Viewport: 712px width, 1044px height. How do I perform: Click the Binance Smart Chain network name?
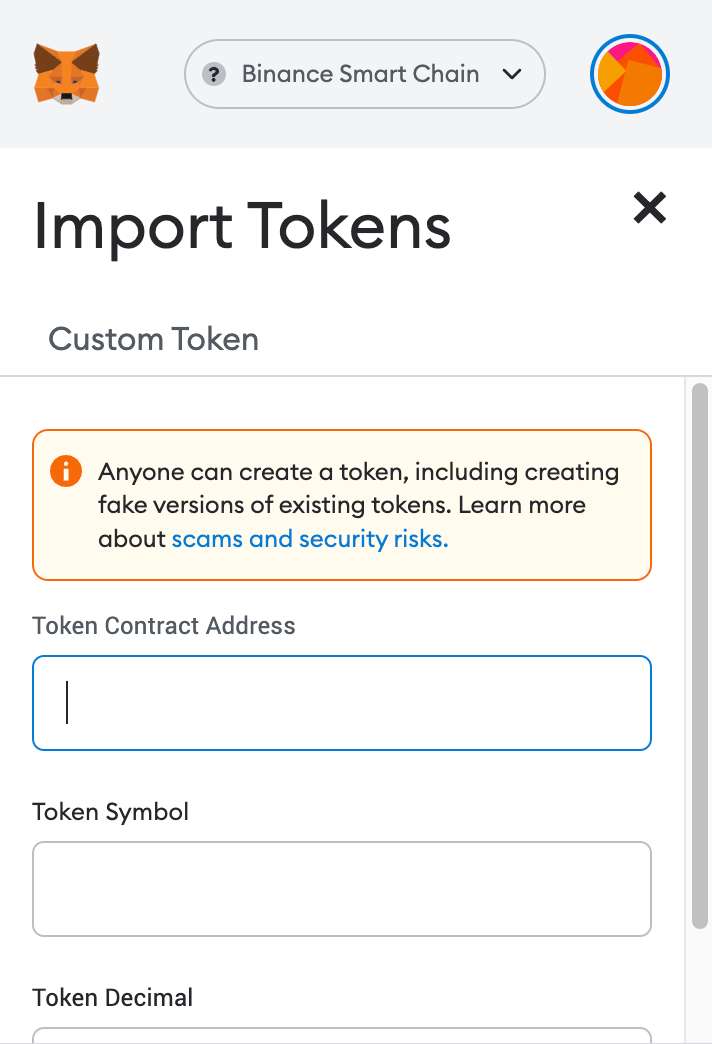pyautogui.click(x=360, y=74)
